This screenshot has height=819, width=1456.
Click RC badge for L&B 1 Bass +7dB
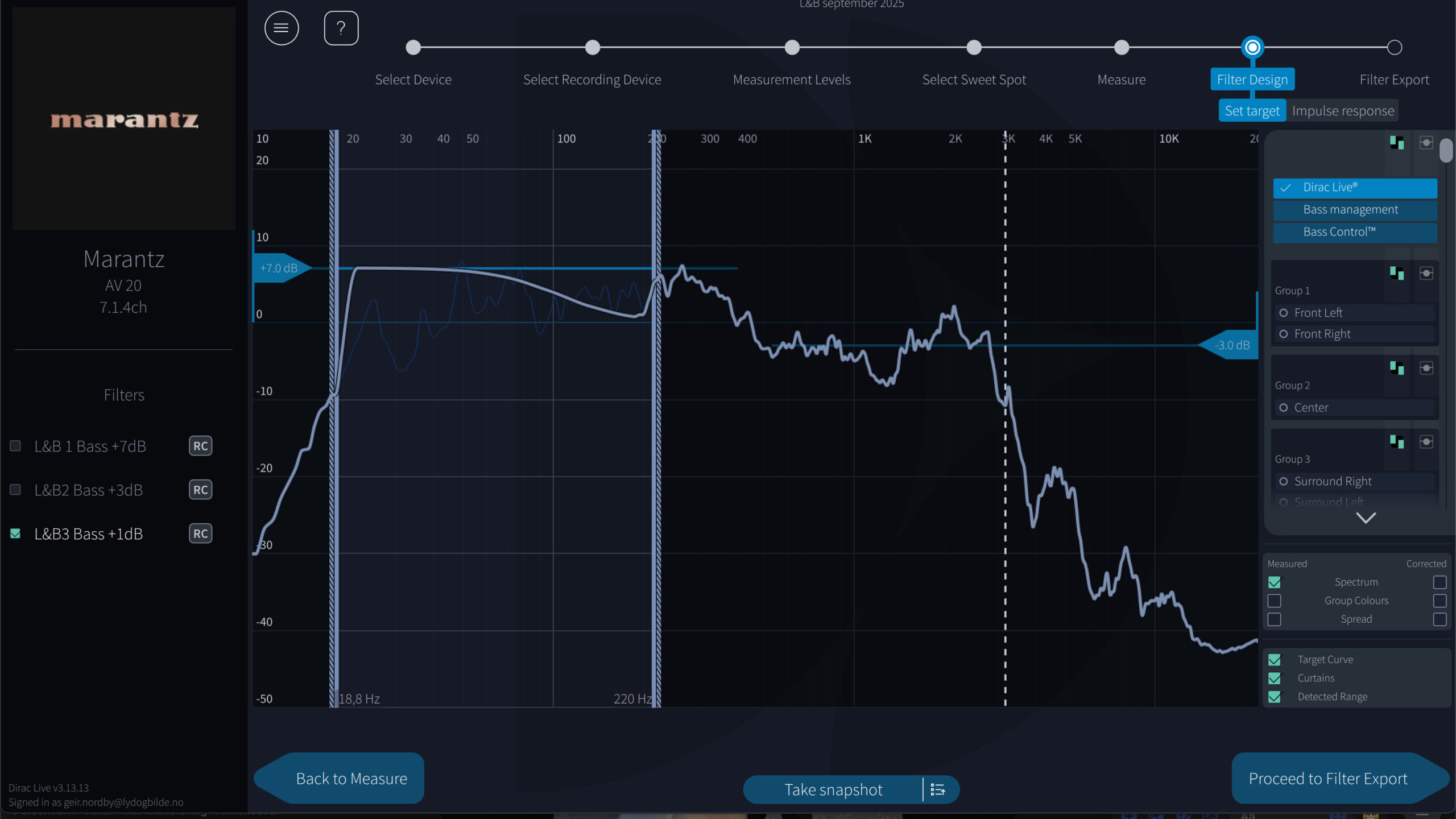point(200,446)
